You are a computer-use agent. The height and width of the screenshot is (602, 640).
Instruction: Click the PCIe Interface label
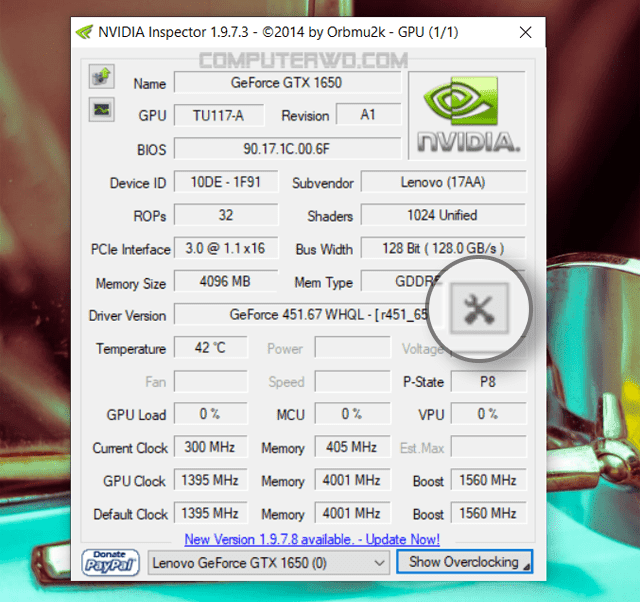click(x=131, y=249)
